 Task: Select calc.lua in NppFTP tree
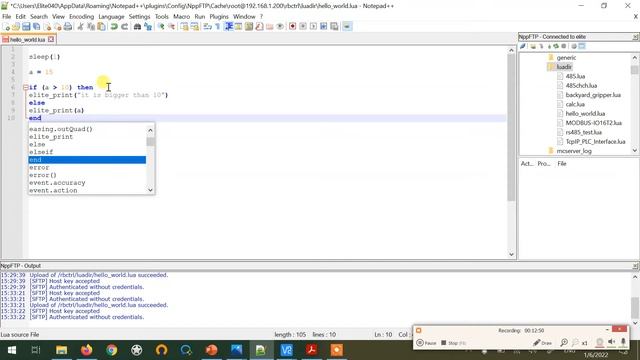(575, 104)
